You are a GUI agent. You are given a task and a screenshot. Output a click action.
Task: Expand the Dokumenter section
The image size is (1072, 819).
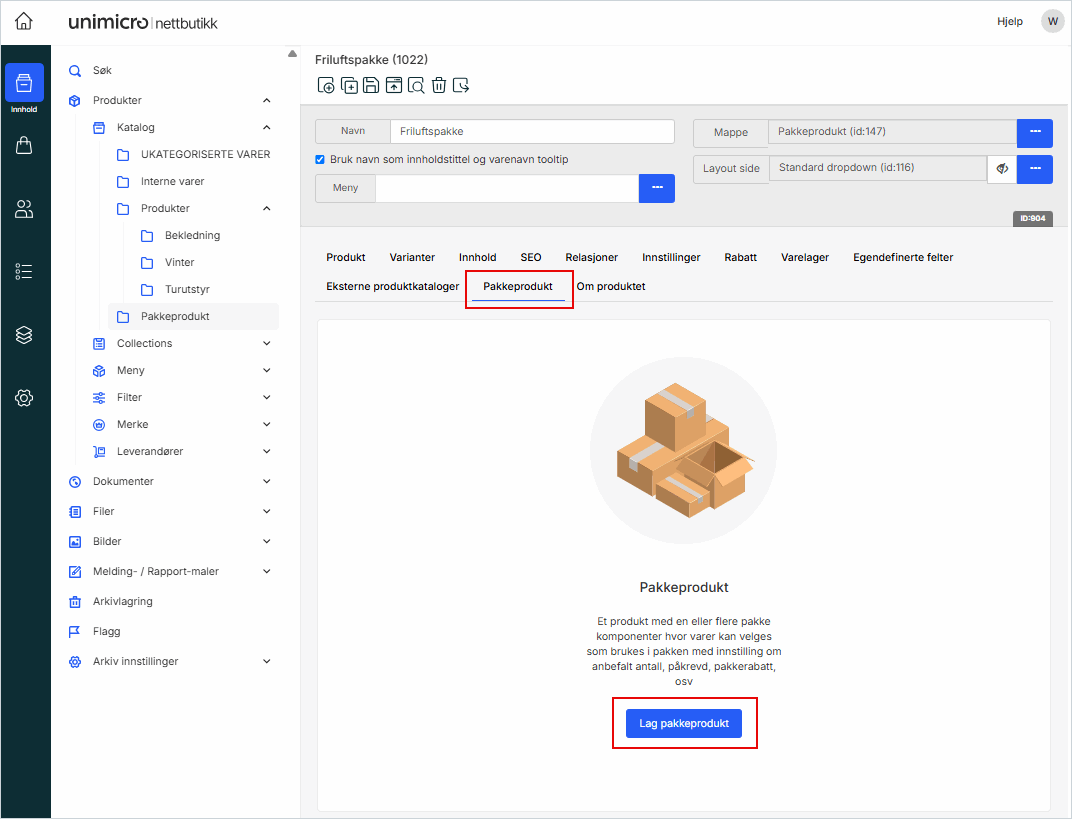pyautogui.click(x=266, y=481)
